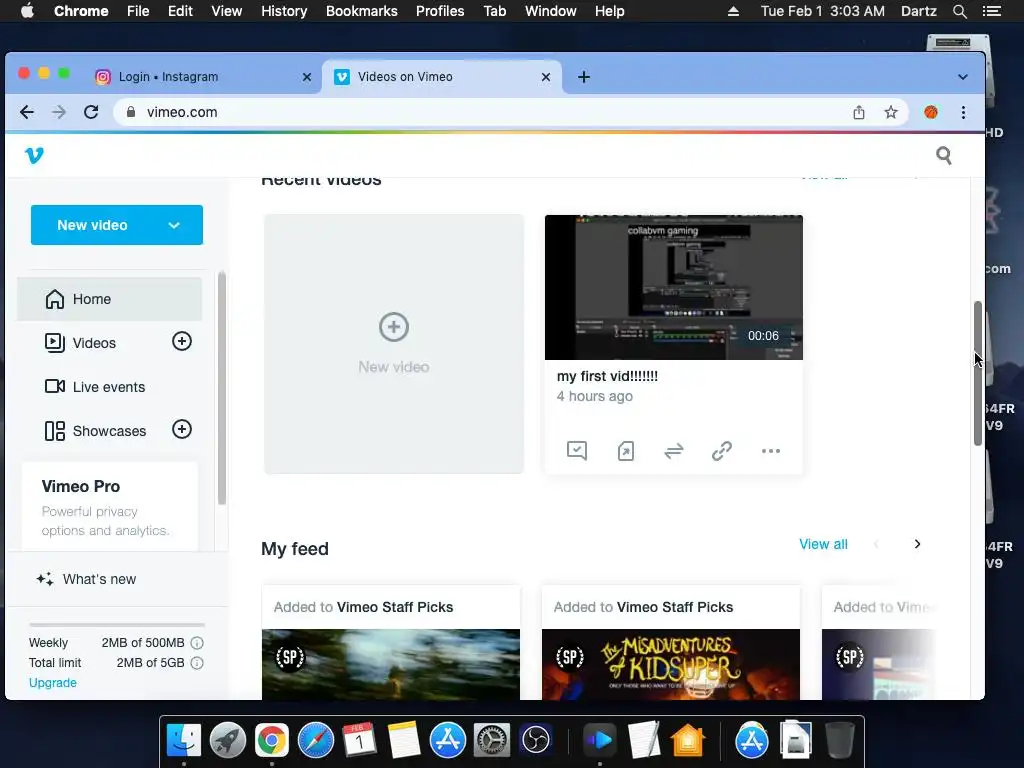The height and width of the screenshot is (768, 1024).
Task: Create a showcase with plus icon
Action: pos(182,429)
